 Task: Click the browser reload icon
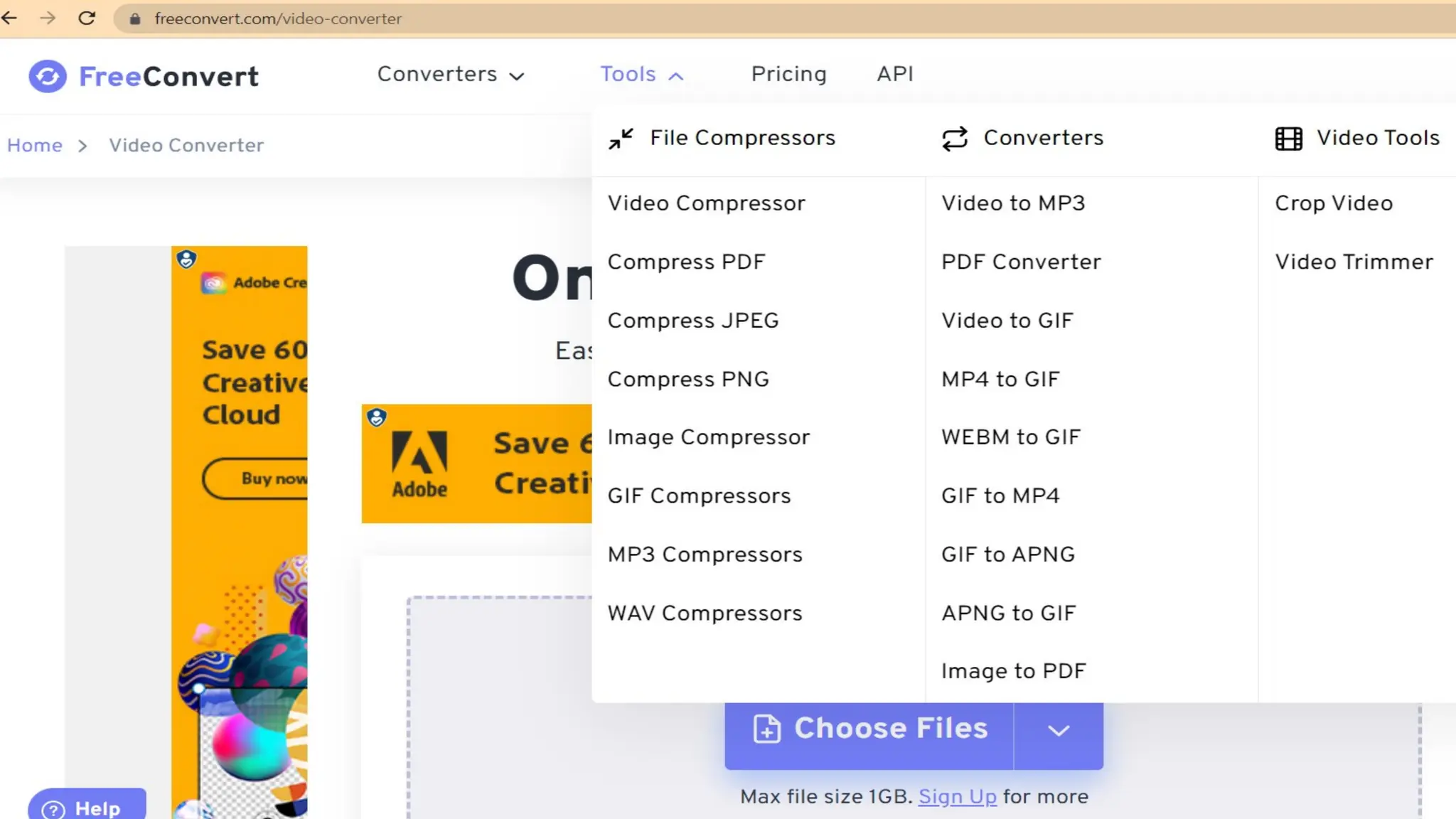(x=87, y=18)
